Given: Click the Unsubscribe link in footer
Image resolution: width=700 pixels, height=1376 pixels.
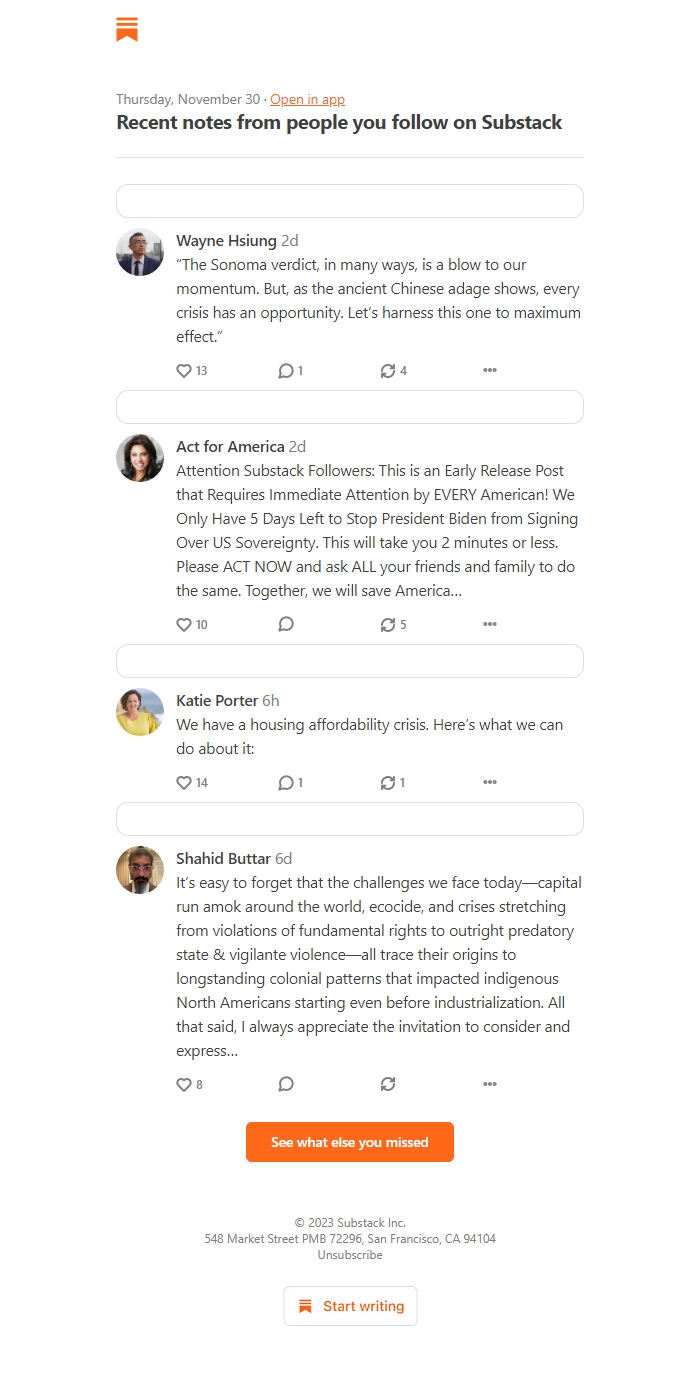Looking at the screenshot, I should tap(350, 1255).
